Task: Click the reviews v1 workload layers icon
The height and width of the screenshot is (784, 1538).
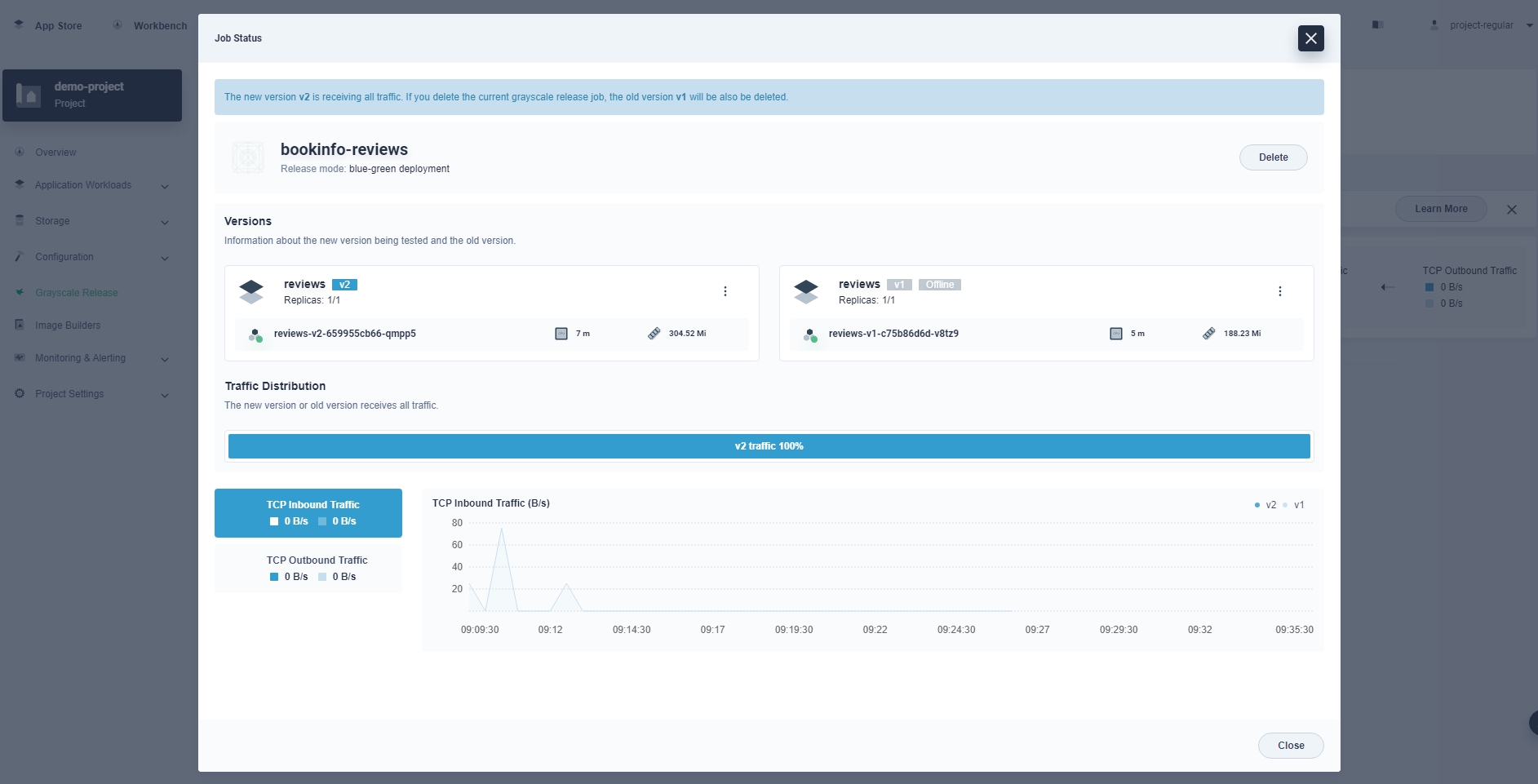Action: point(806,291)
